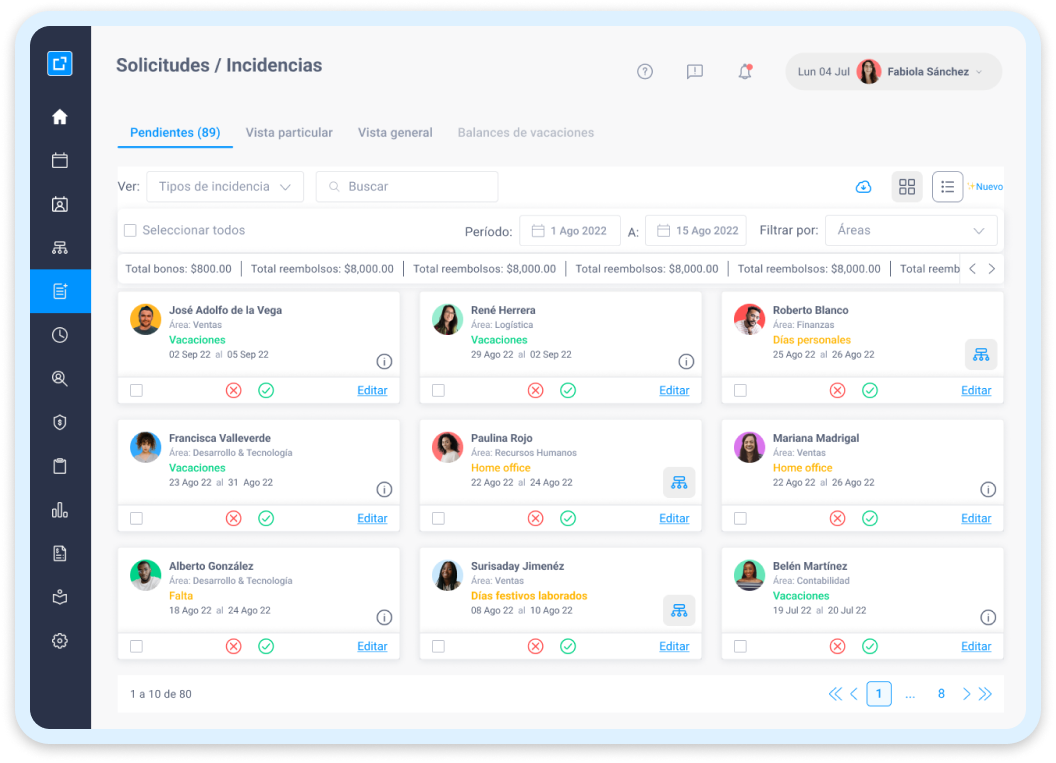Go to page 8 in pagination

pos(941,694)
